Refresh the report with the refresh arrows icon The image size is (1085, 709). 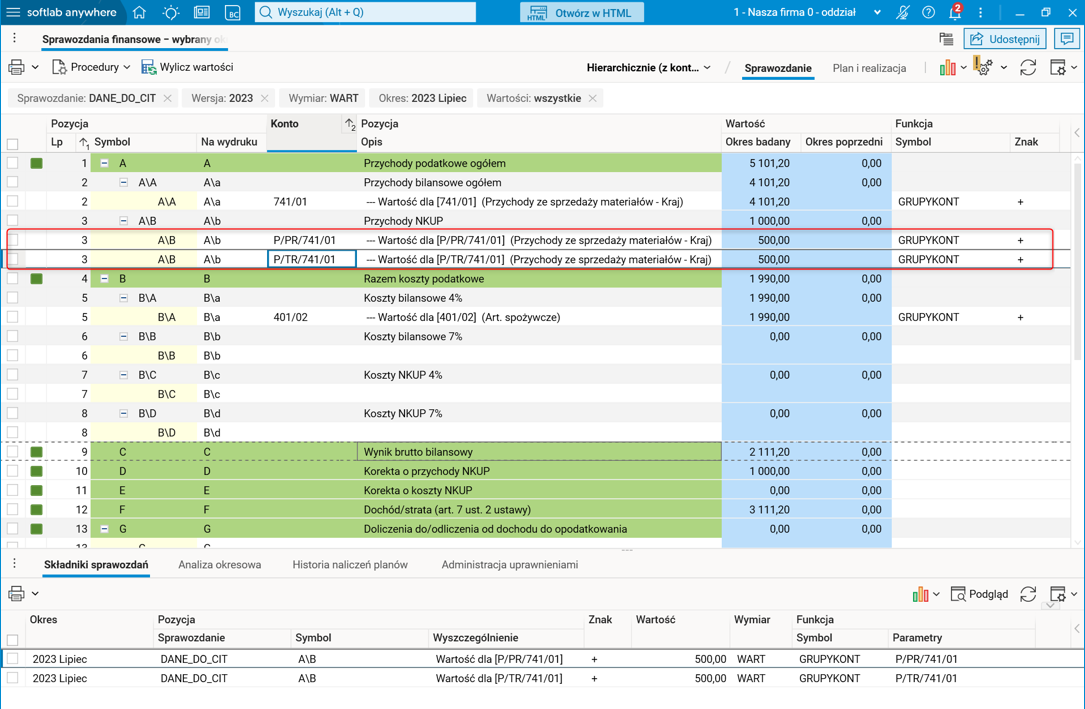(x=1028, y=66)
